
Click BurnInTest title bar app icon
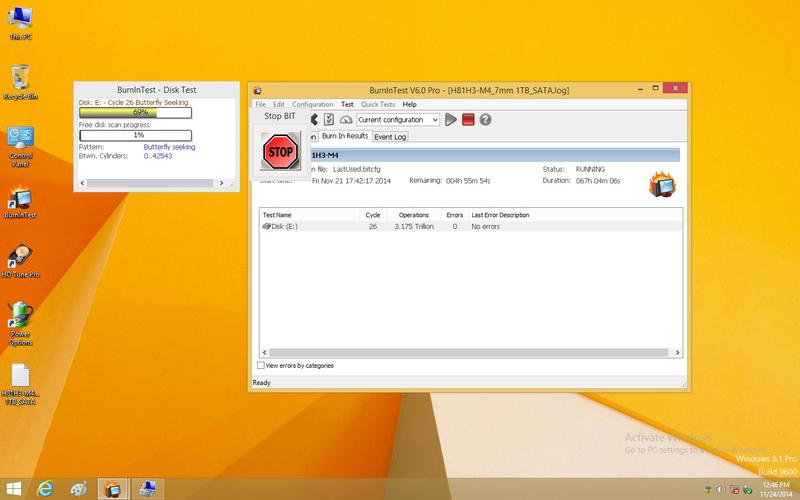click(x=258, y=90)
